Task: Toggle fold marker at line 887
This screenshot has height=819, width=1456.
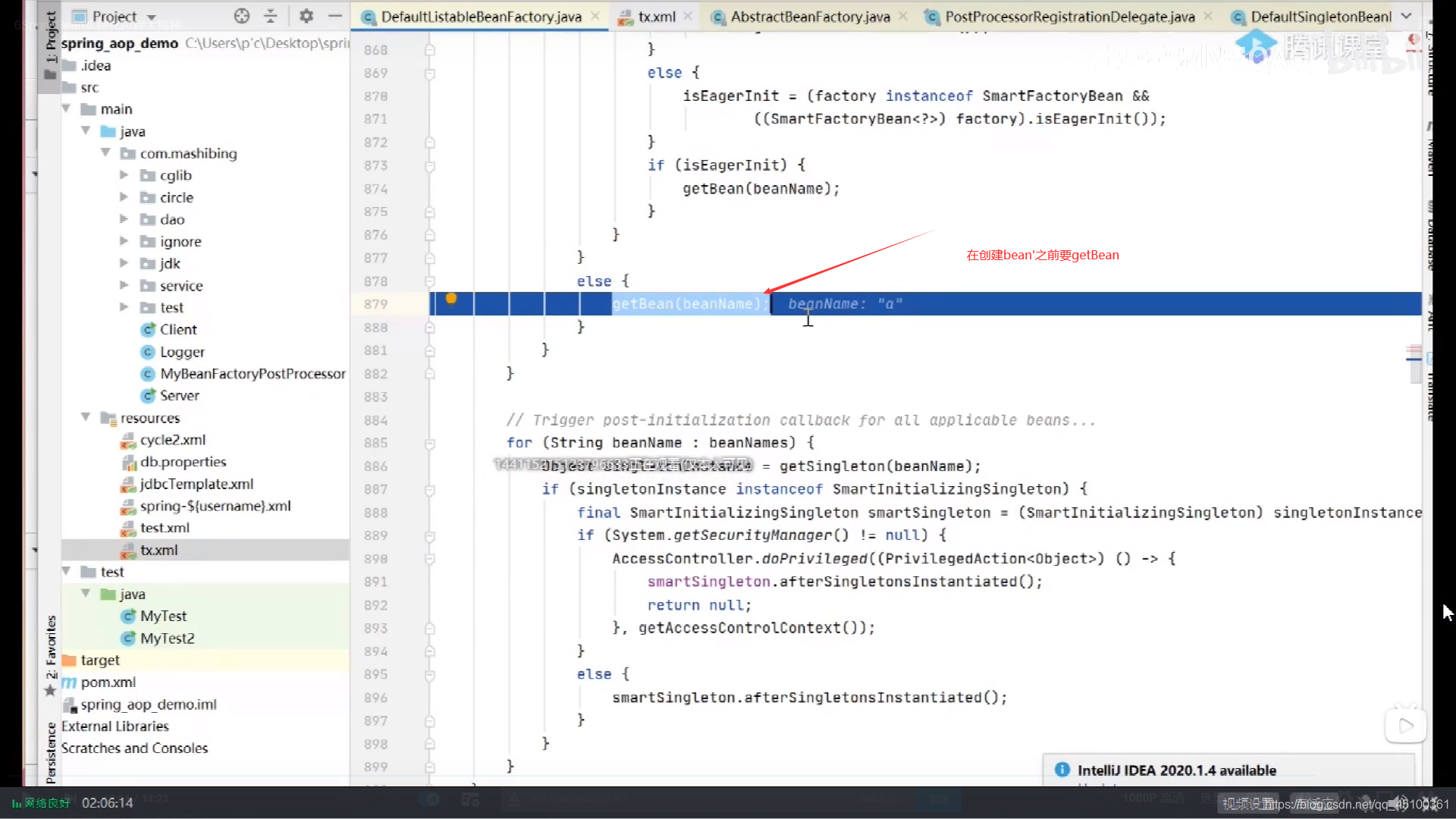Action: (x=430, y=490)
